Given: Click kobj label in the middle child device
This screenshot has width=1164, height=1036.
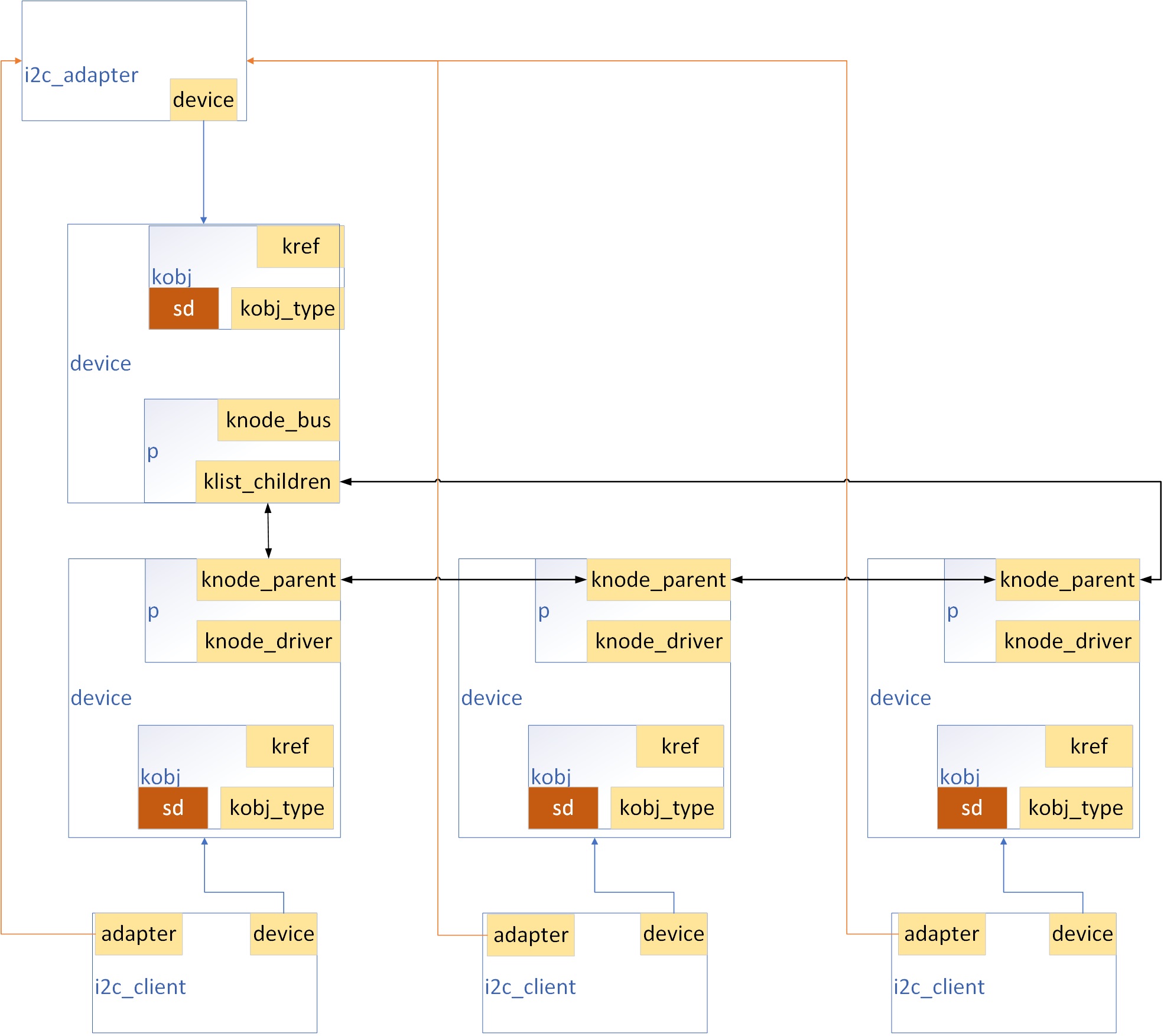Looking at the screenshot, I should 551,777.
